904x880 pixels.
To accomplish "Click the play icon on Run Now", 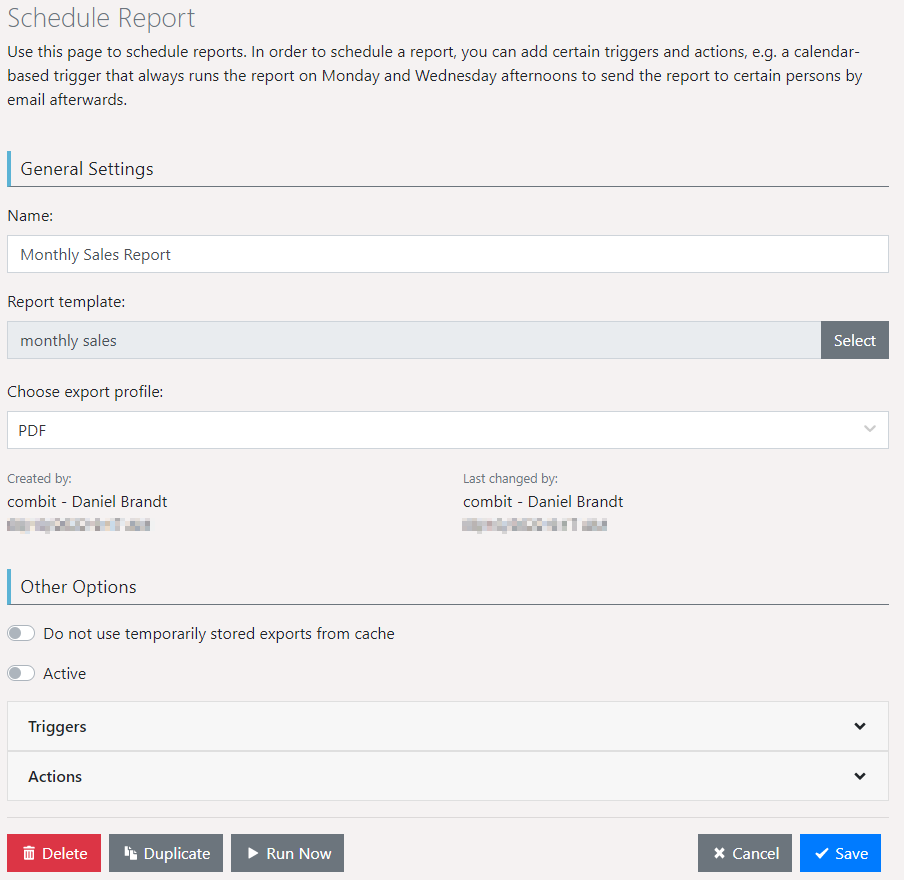I will [x=253, y=853].
